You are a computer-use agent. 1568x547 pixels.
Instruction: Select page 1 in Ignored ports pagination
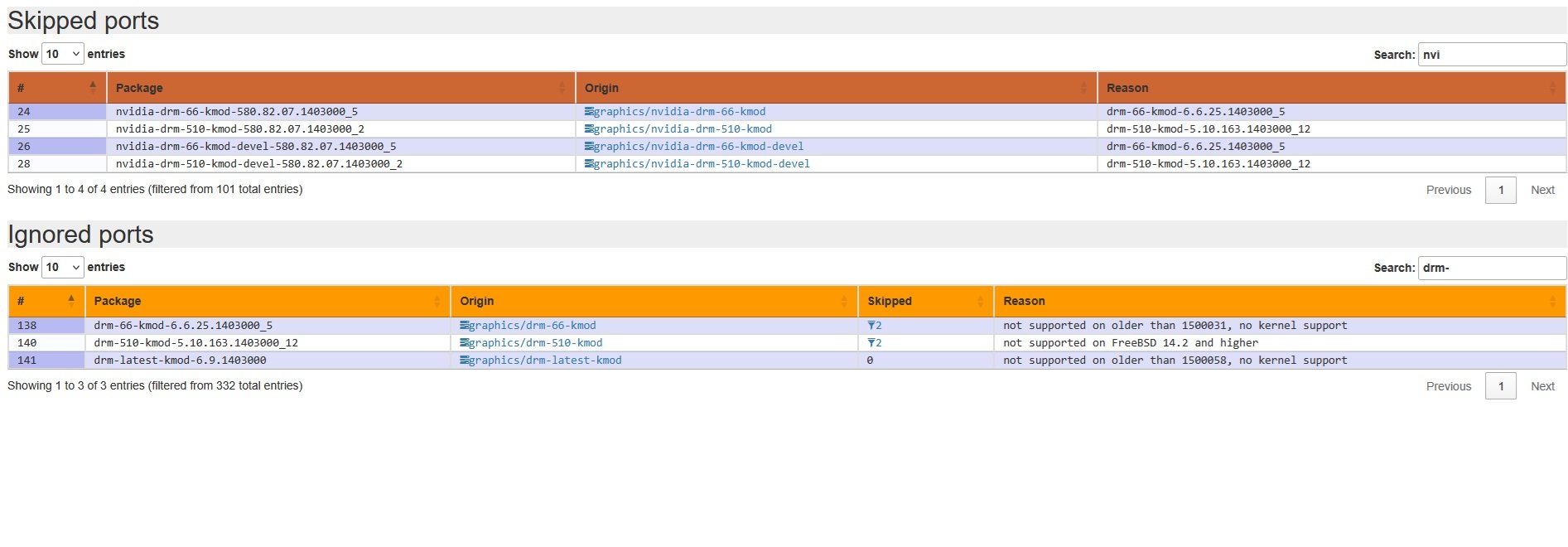(1500, 386)
